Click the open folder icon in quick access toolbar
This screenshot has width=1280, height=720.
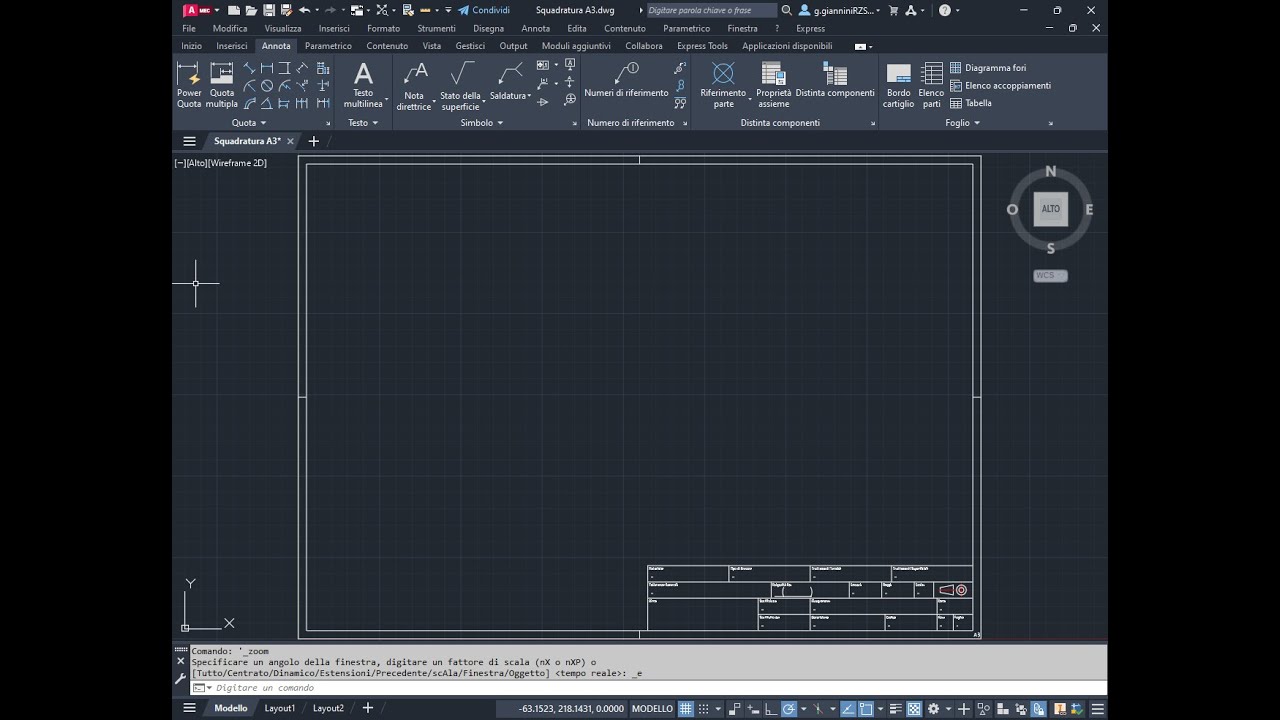point(250,10)
